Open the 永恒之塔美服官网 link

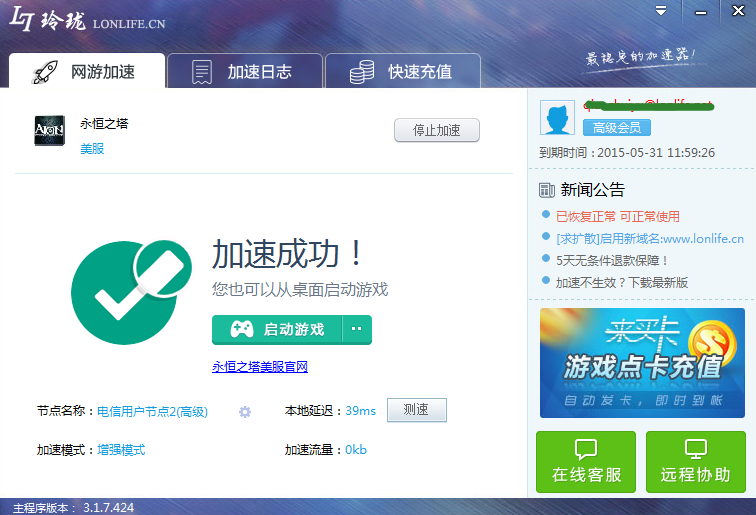tap(260, 366)
